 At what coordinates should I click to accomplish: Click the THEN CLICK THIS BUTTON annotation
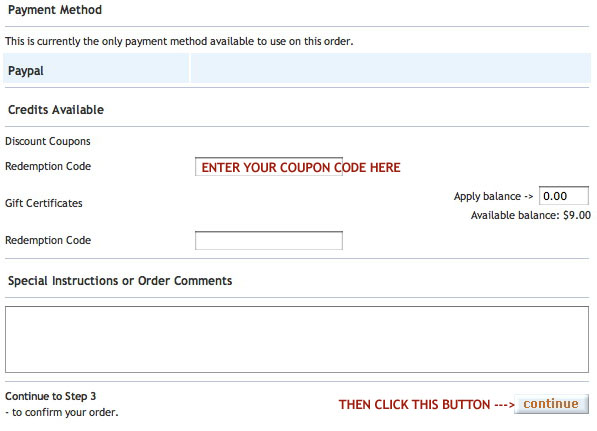click(x=426, y=404)
